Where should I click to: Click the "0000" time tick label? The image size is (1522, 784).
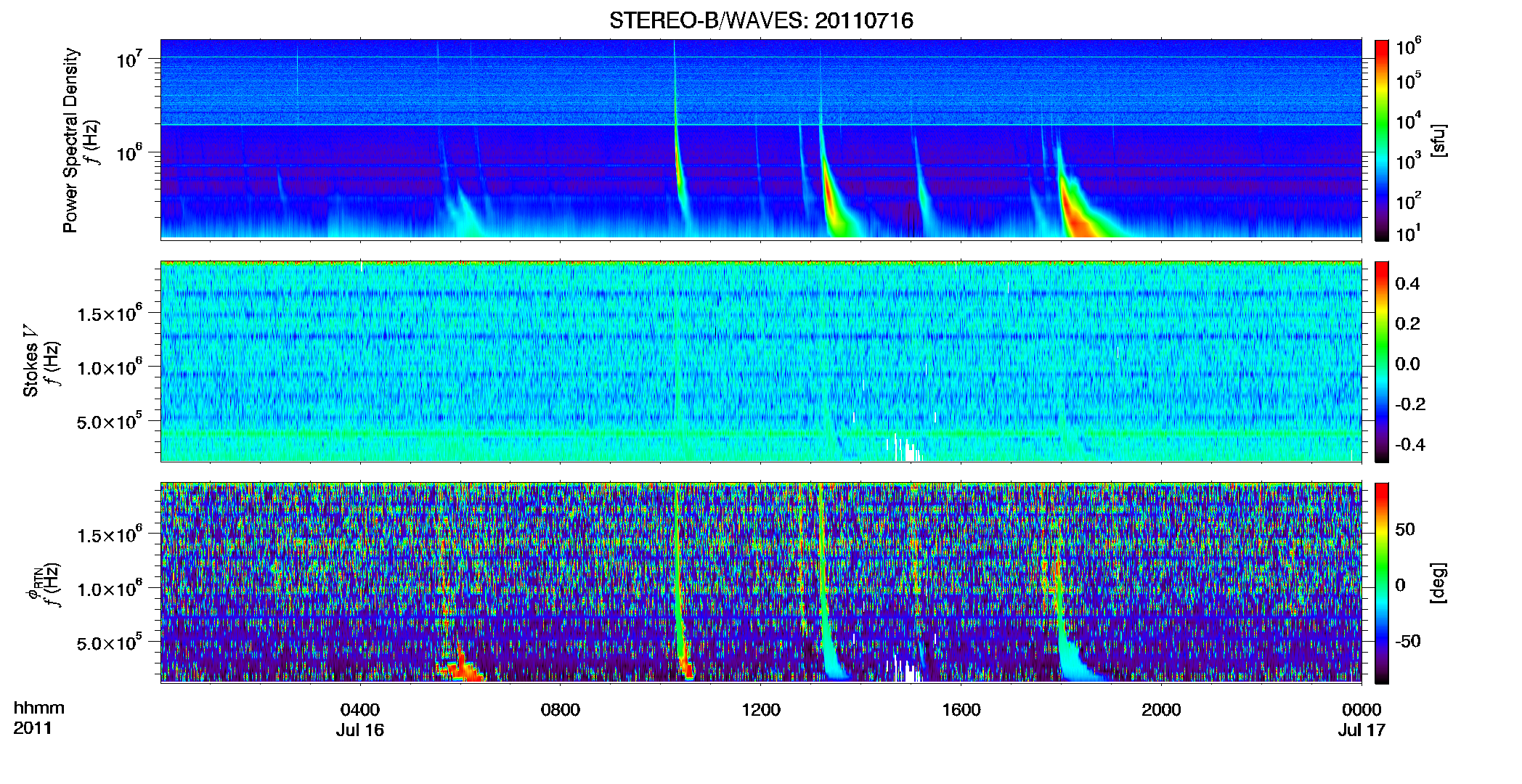(1362, 709)
